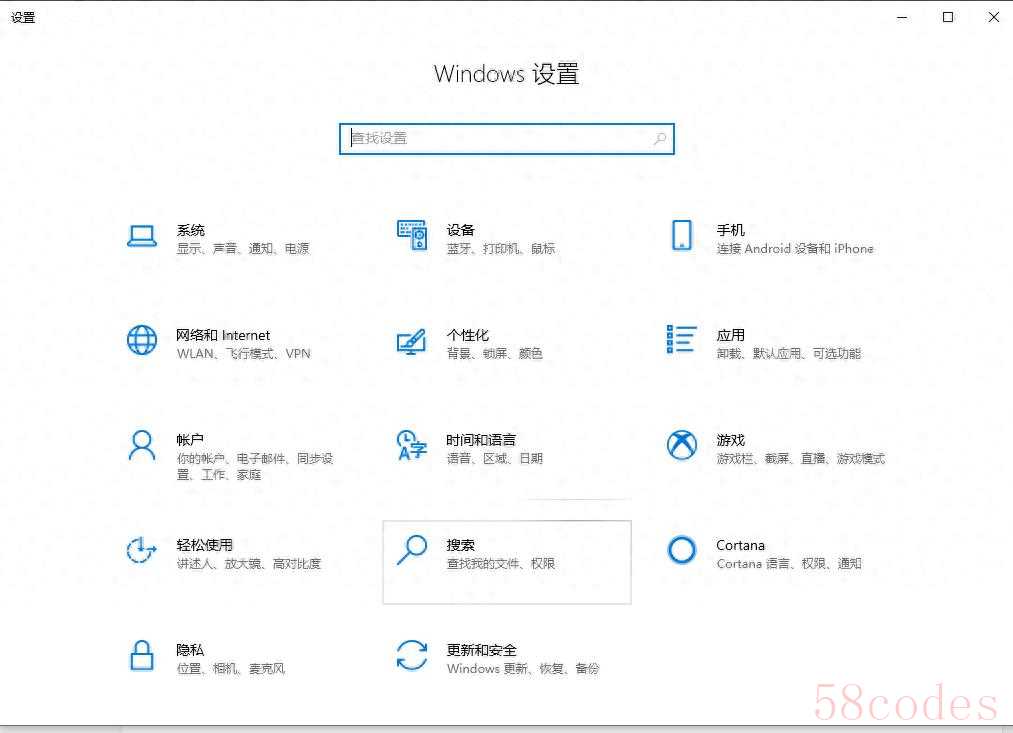Open the 隐私 padlock icon
The height and width of the screenshot is (733, 1013).
[141, 656]
